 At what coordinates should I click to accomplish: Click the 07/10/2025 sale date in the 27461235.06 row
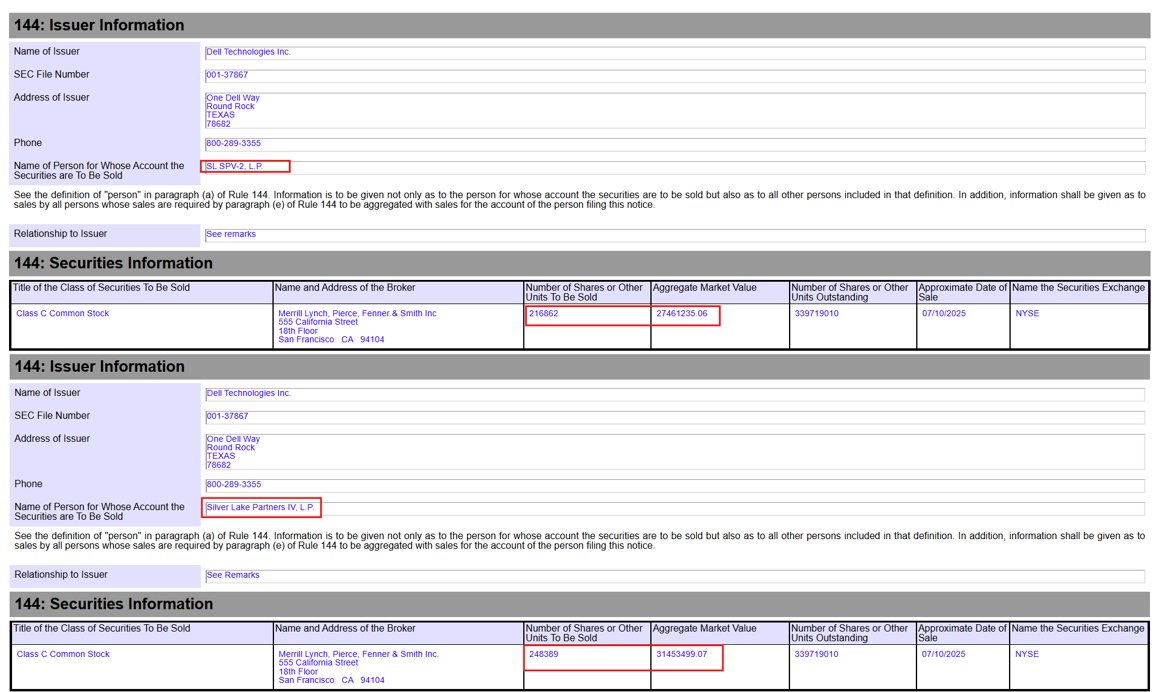click(x=943, y=313)
